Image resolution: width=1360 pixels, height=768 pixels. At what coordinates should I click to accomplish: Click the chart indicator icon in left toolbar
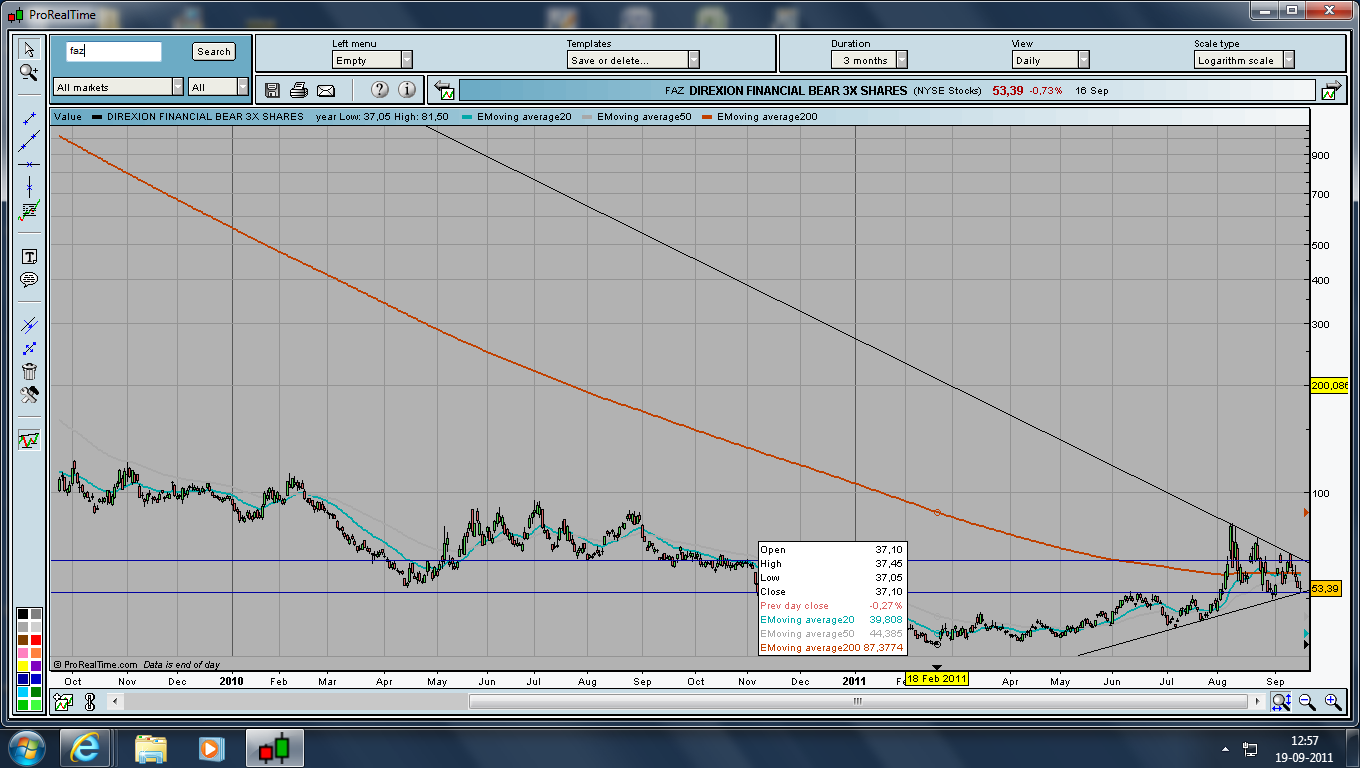point(29,440)
